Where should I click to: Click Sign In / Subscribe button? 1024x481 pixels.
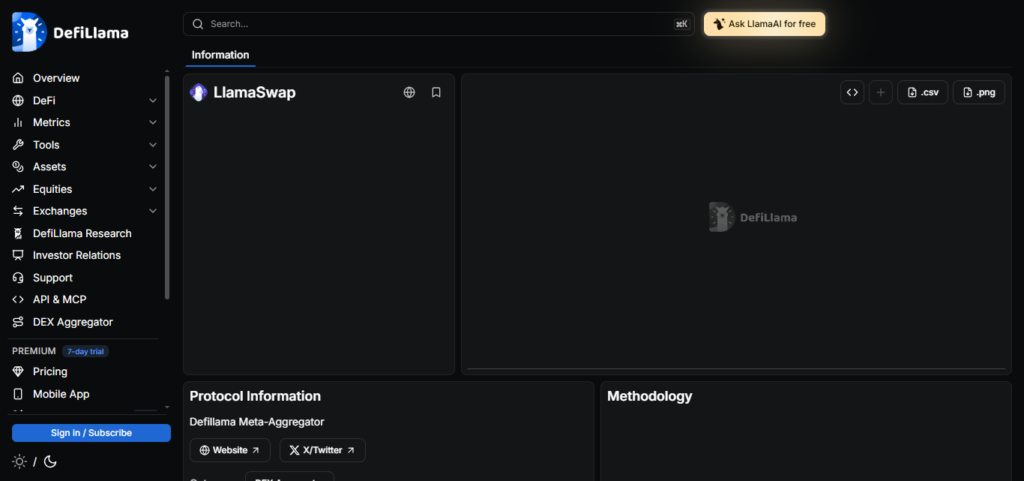[x=91, y=433]
